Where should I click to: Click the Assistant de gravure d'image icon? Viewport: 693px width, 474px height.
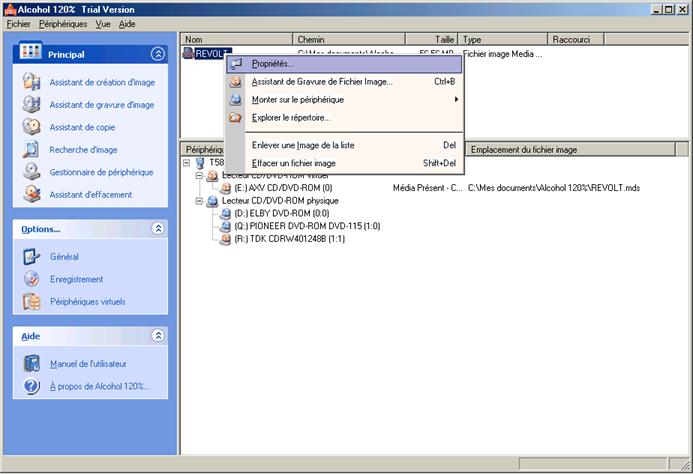point(31,104)
